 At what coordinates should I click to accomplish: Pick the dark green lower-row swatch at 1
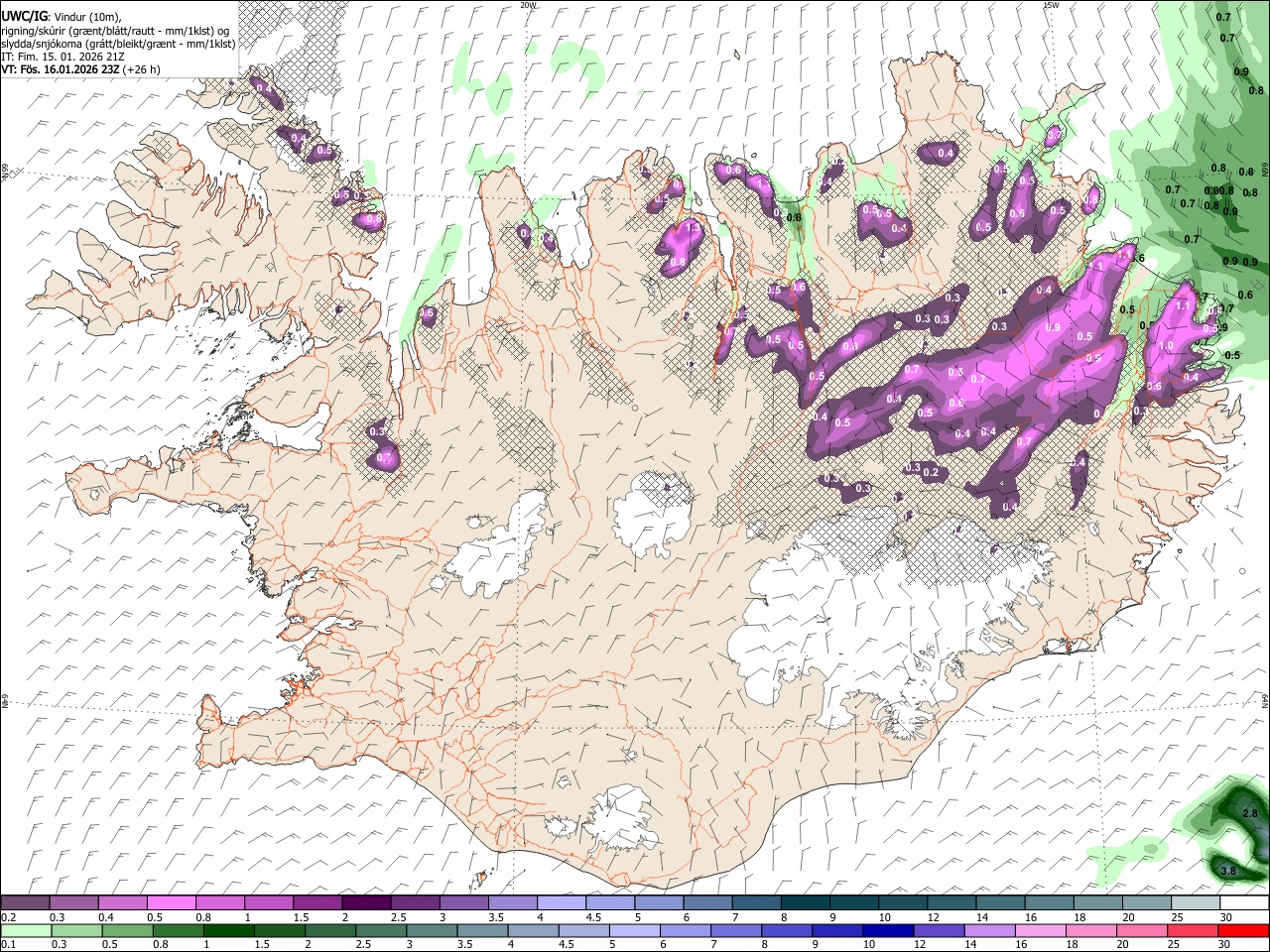[x=228, y=931]
